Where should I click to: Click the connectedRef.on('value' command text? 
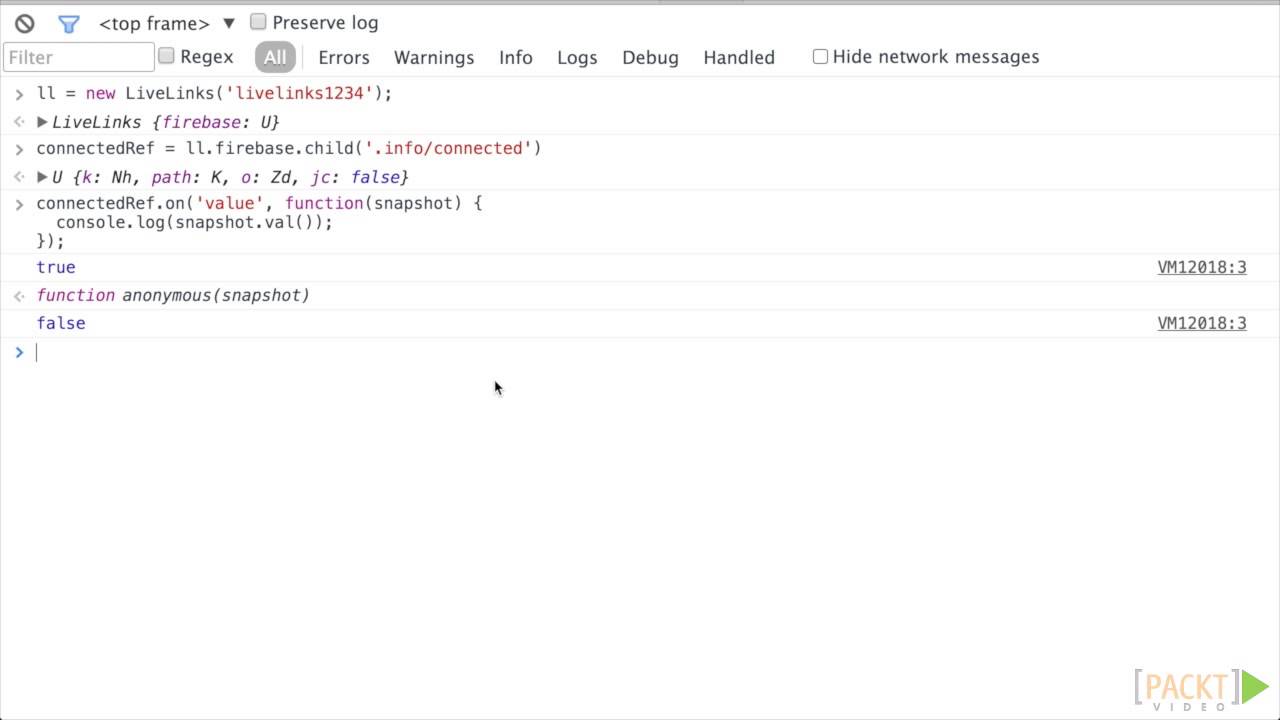tap(259, 203)
